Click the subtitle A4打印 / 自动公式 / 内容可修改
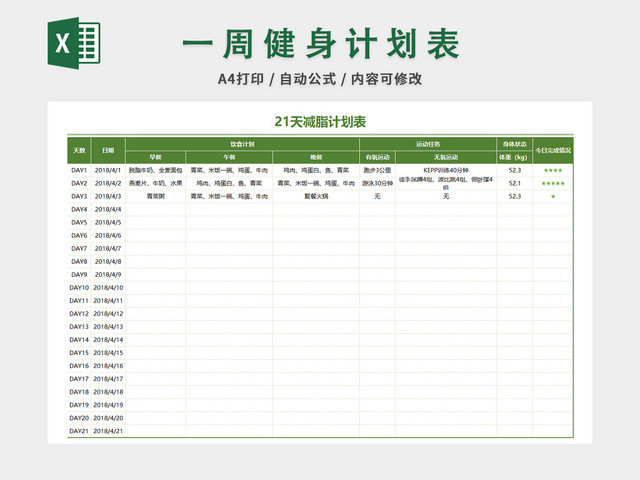This screenshot has height=480, width=640. tap(320, 79)
